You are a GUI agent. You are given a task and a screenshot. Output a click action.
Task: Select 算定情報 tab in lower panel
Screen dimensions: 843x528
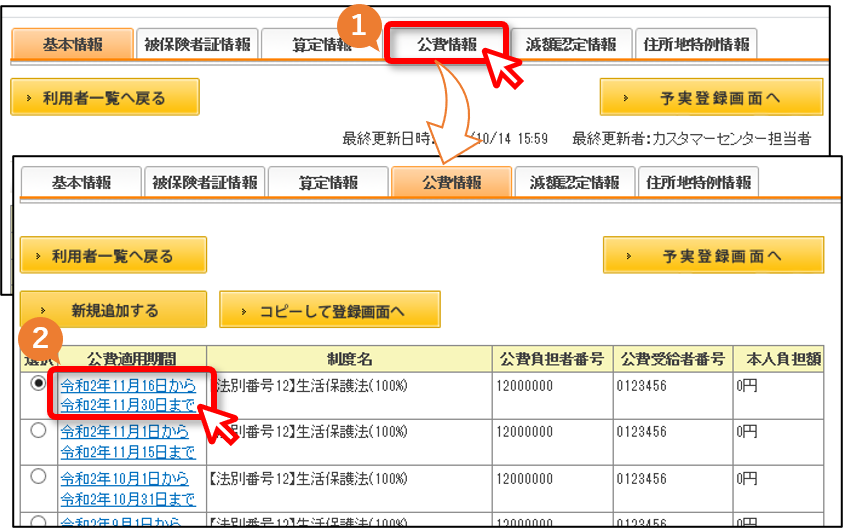point(328,182)
